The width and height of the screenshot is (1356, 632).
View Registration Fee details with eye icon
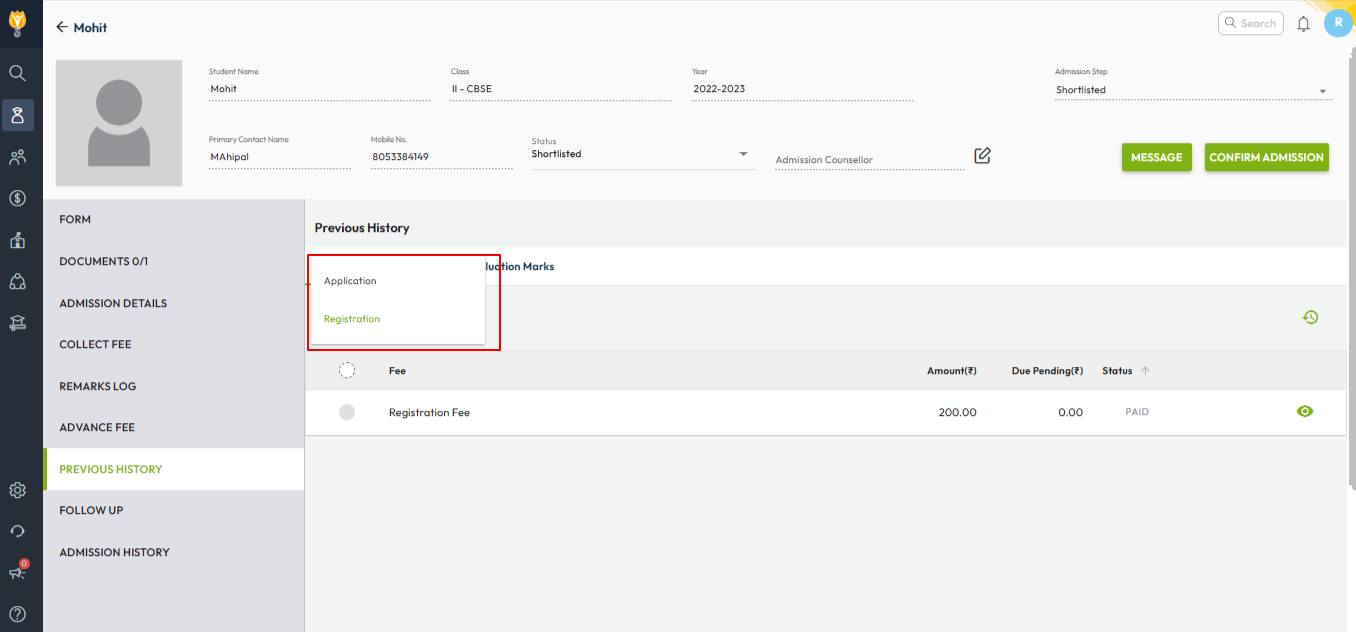(1304, 411)
